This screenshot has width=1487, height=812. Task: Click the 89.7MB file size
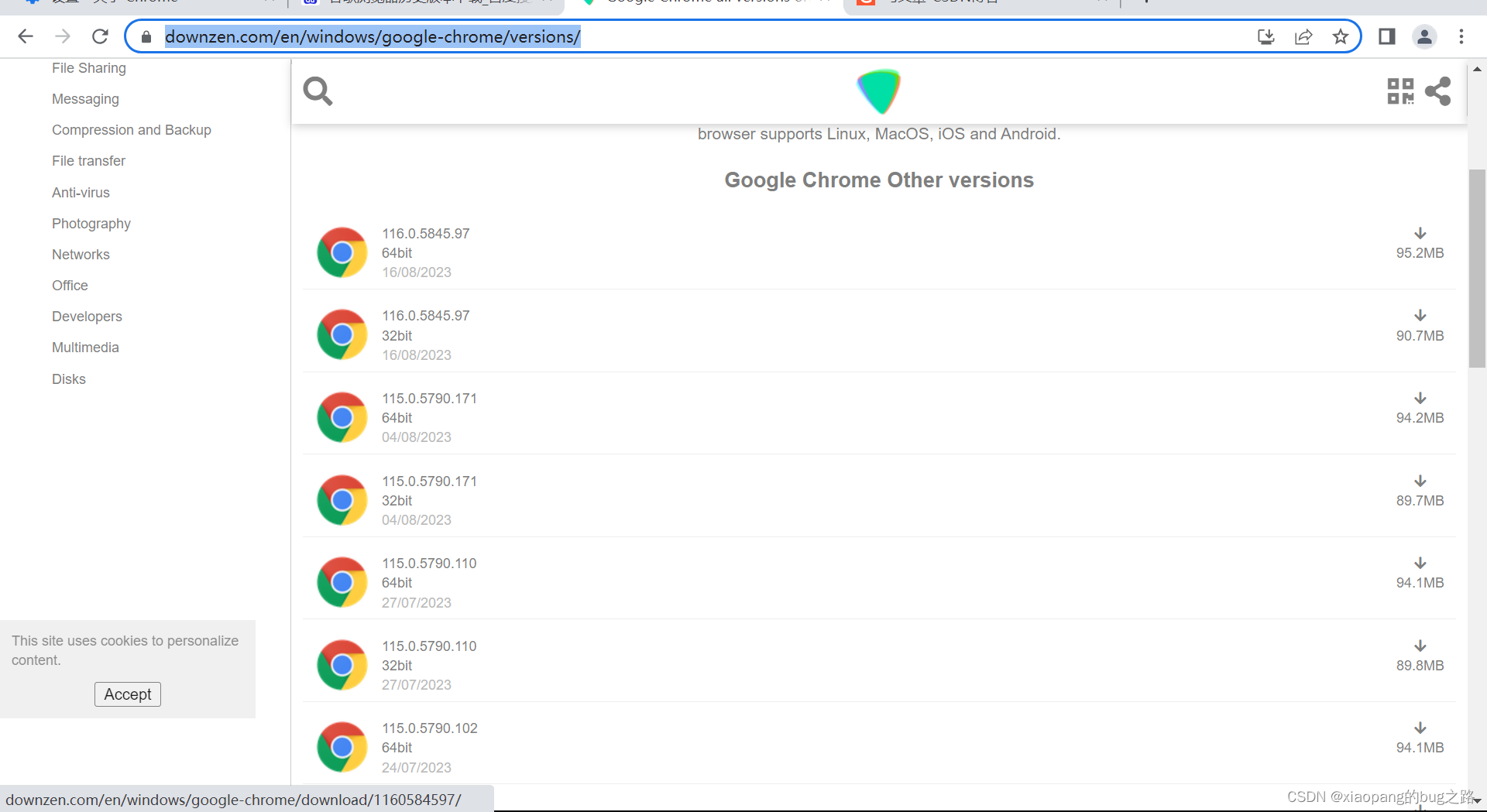[1420, 501]
